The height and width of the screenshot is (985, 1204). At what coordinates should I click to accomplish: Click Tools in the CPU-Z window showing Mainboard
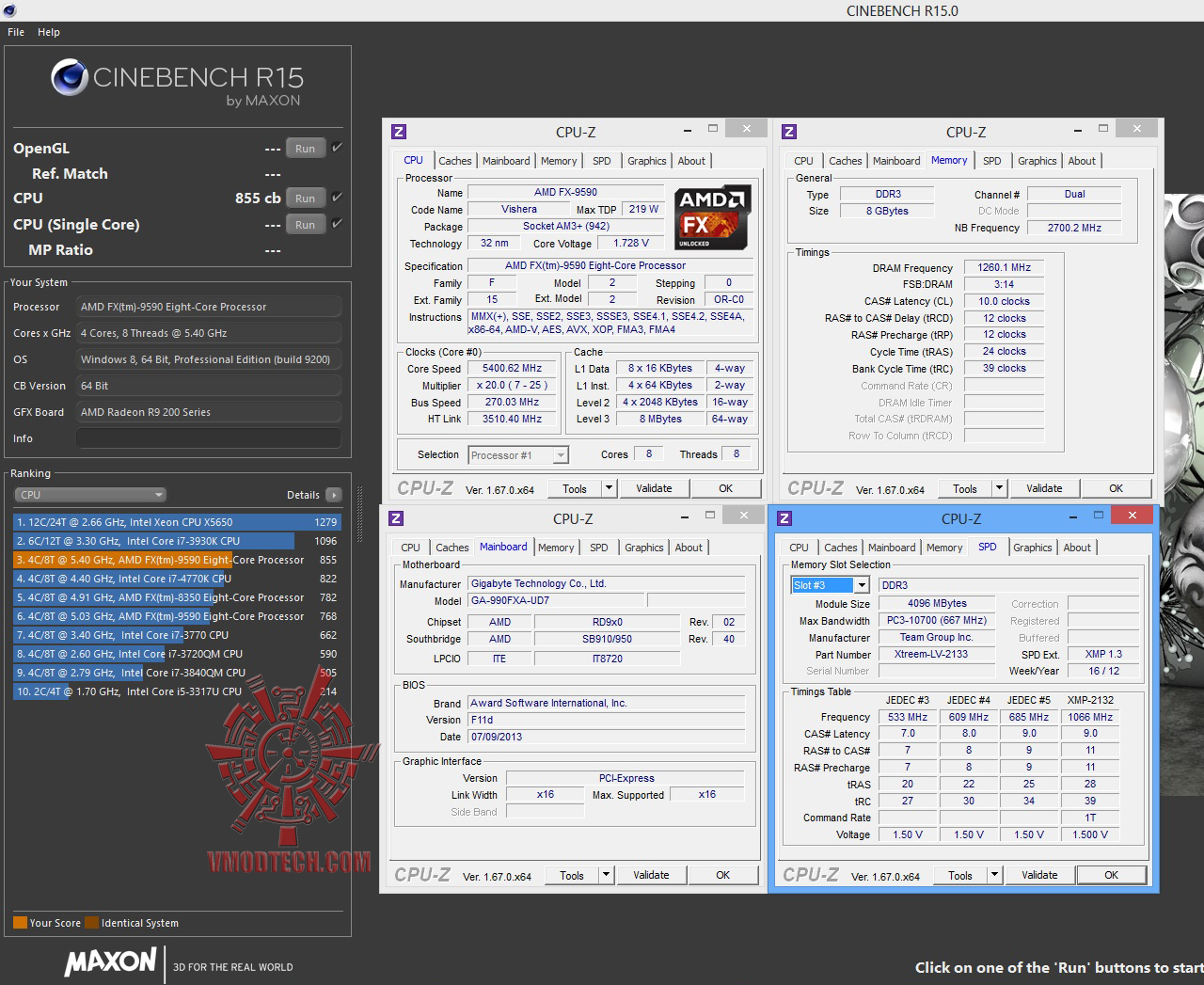(x=572, y=875)
